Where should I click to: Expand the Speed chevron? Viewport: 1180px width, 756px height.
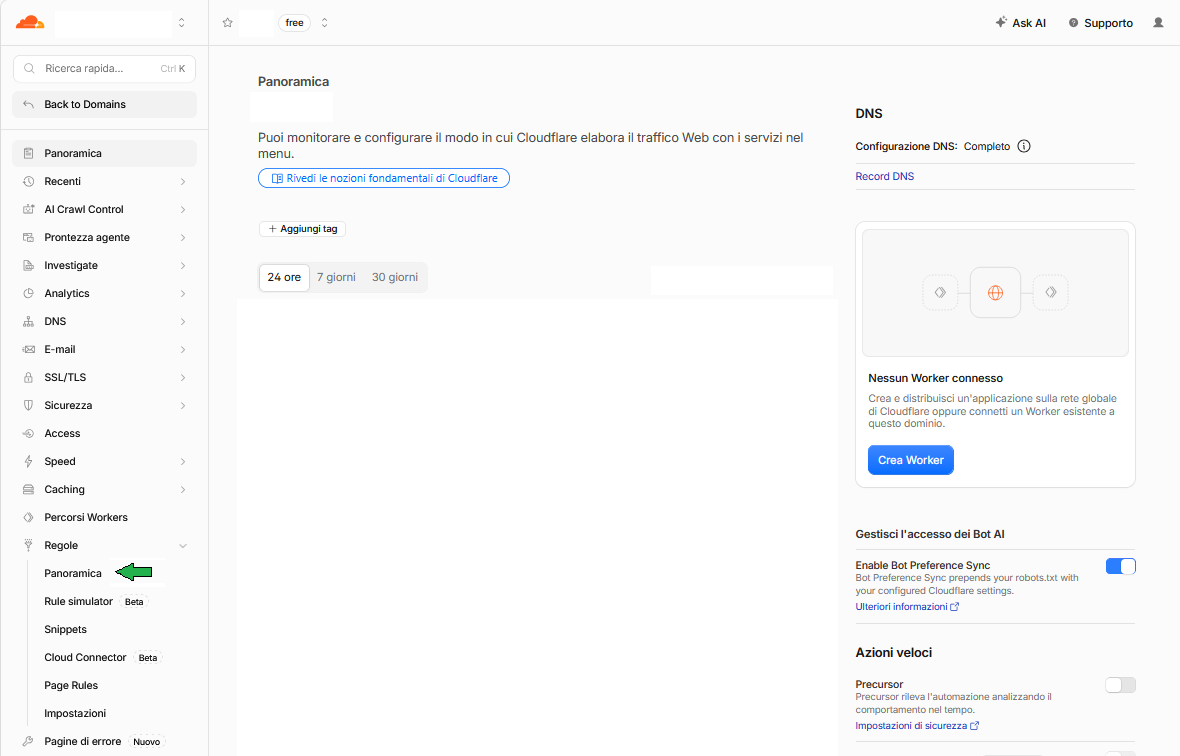point(183,462)
